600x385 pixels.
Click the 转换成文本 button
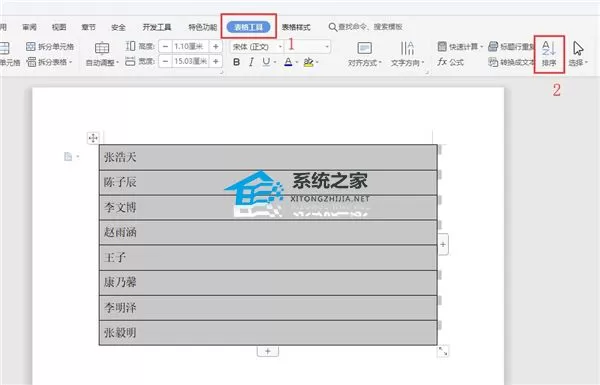(x=511, y=62)
